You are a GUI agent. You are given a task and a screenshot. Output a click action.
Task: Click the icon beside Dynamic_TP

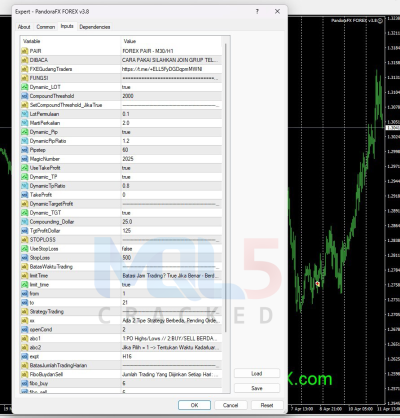tap(25, 177)
